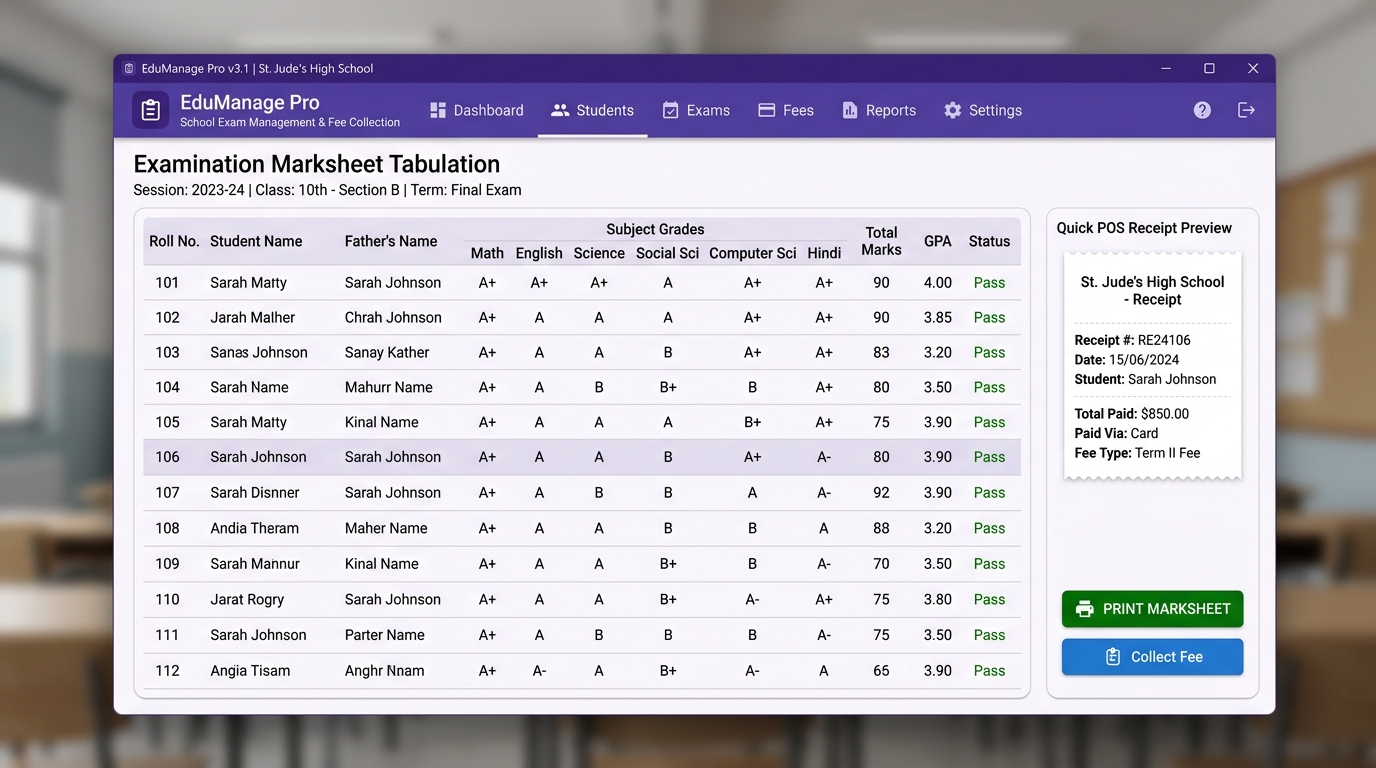Click the Settings gear icon
Screen dimensions: 1376x768
tap(953, 110)
